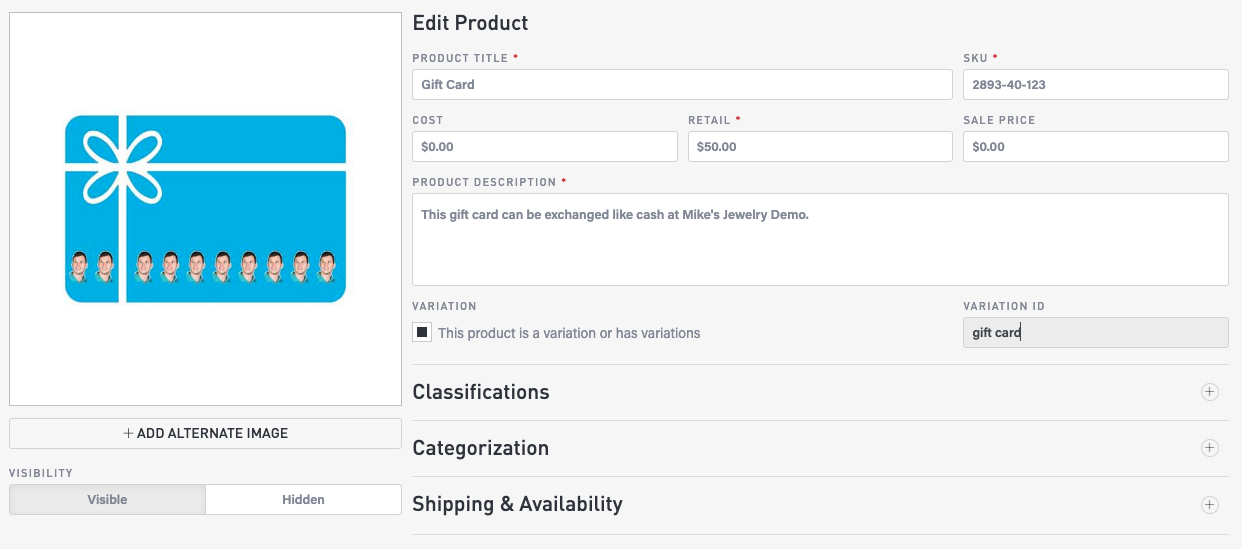
Task: Click into the SKU field
Action: (1095, 85)
